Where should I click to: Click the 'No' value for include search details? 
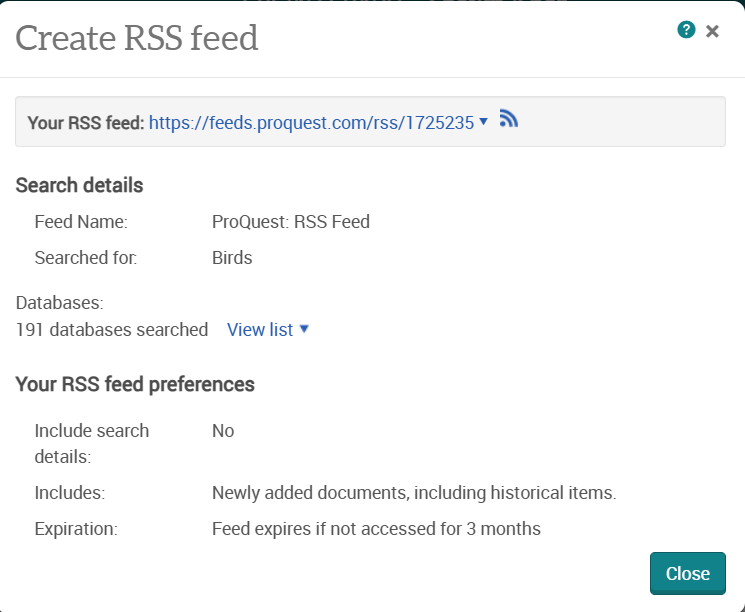pos(223,431)
